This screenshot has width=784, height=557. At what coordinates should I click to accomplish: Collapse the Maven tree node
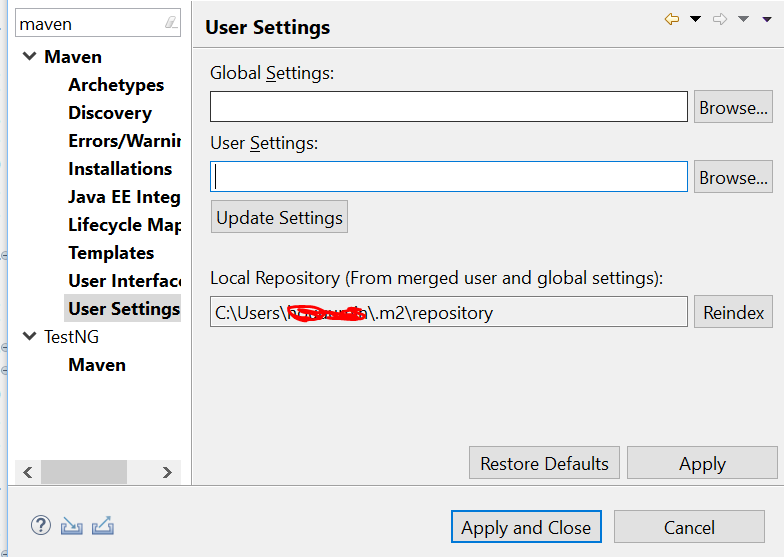[x=30, y=56]
